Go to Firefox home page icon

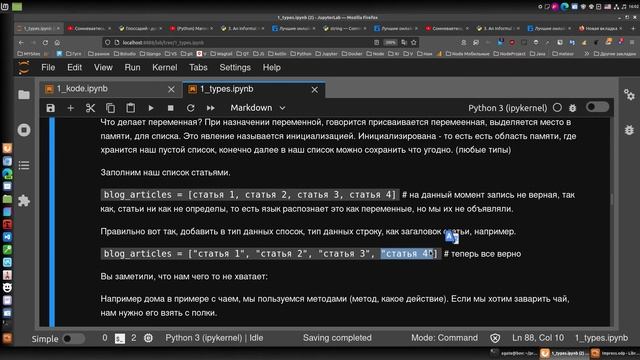pyautogui.click(x=57, y=42)
